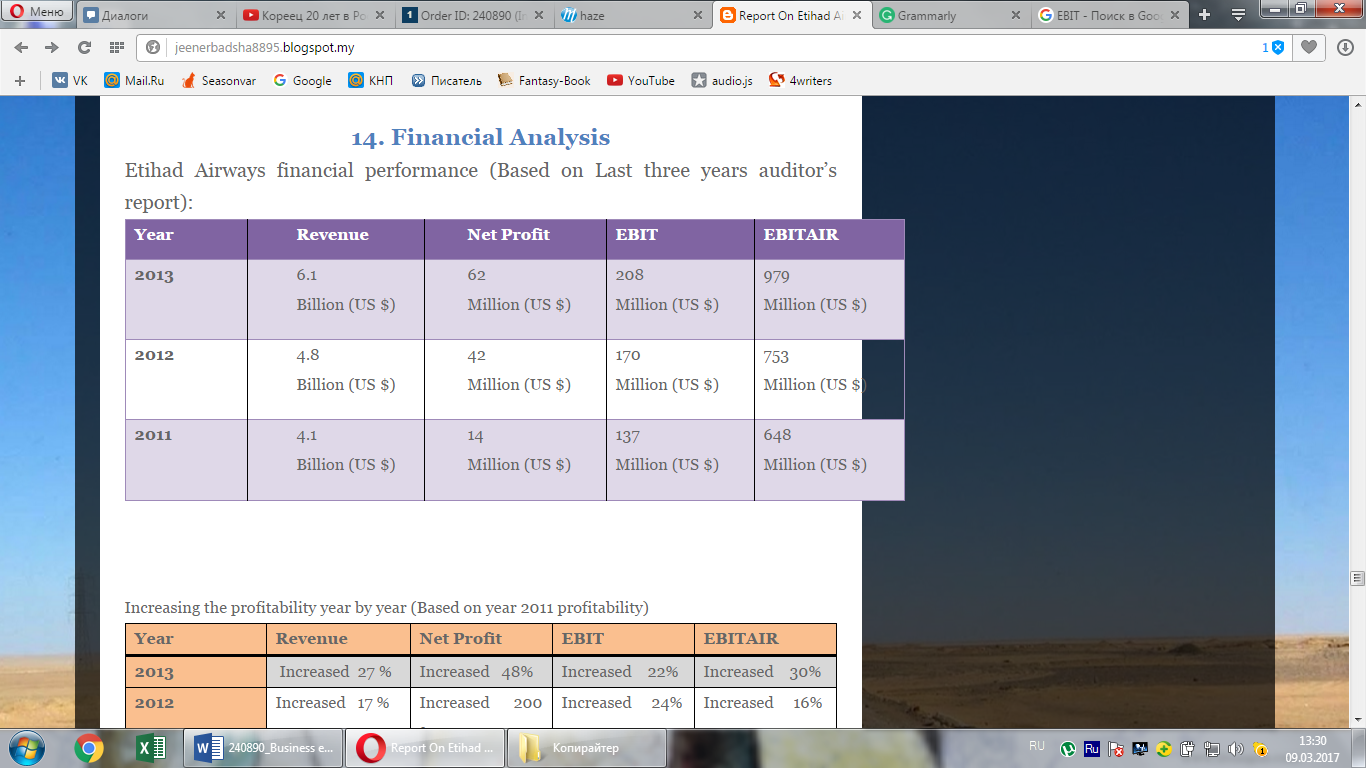Close the Диалоги tab
Screen dimensions: 1366x768
click(221, 16)
